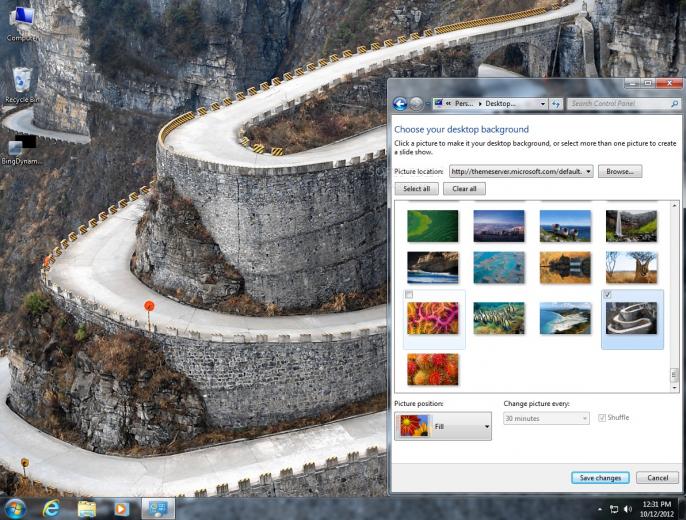This screenshot has width=686, height=520.
Task: Click the Pers... breadcrumb item
Action: coord(464,104)
